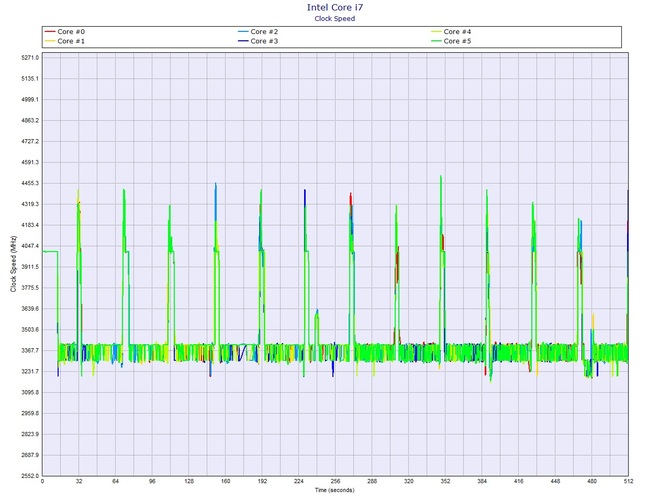Viewport: 670px width, 502px height.
Task: Click the 160 x-axis tick label
Action: 226,481
